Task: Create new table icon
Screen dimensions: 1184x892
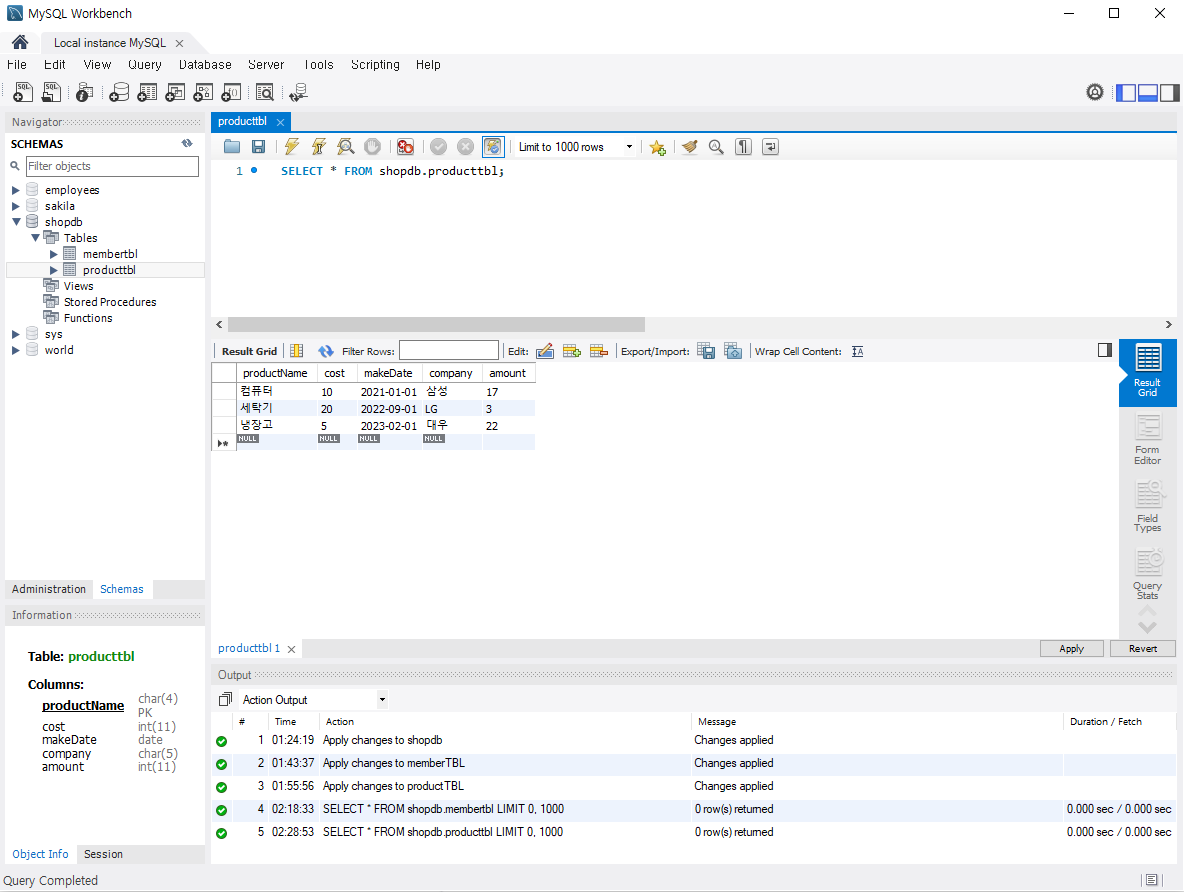Action: coord(147,92)
